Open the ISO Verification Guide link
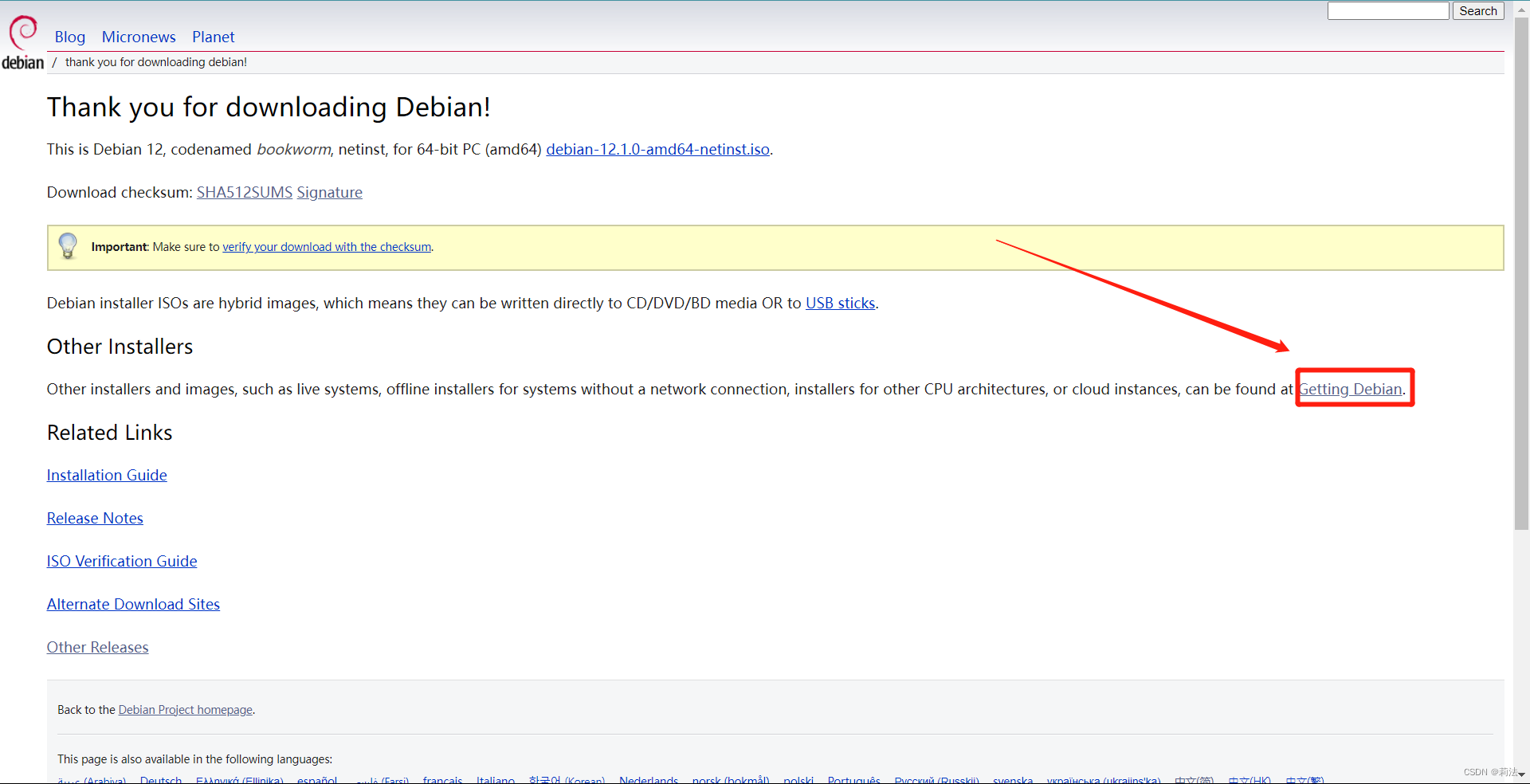The image size is (1530, 784). click(122, 561)
